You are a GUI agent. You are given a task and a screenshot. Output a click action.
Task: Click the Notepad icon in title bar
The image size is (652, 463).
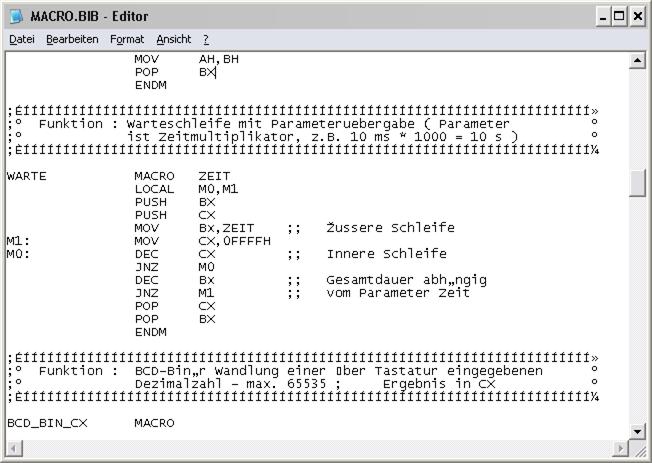[15, 16]
